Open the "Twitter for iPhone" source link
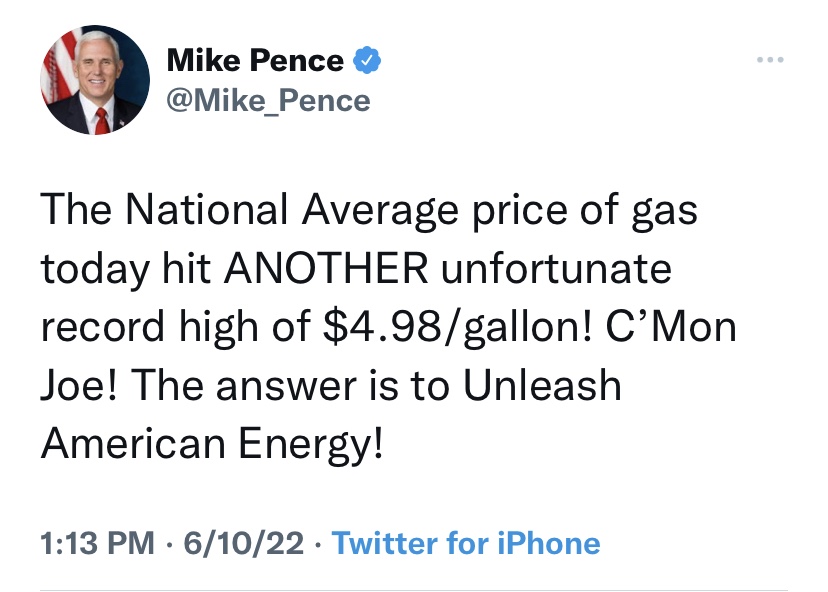 coord(465,543)
